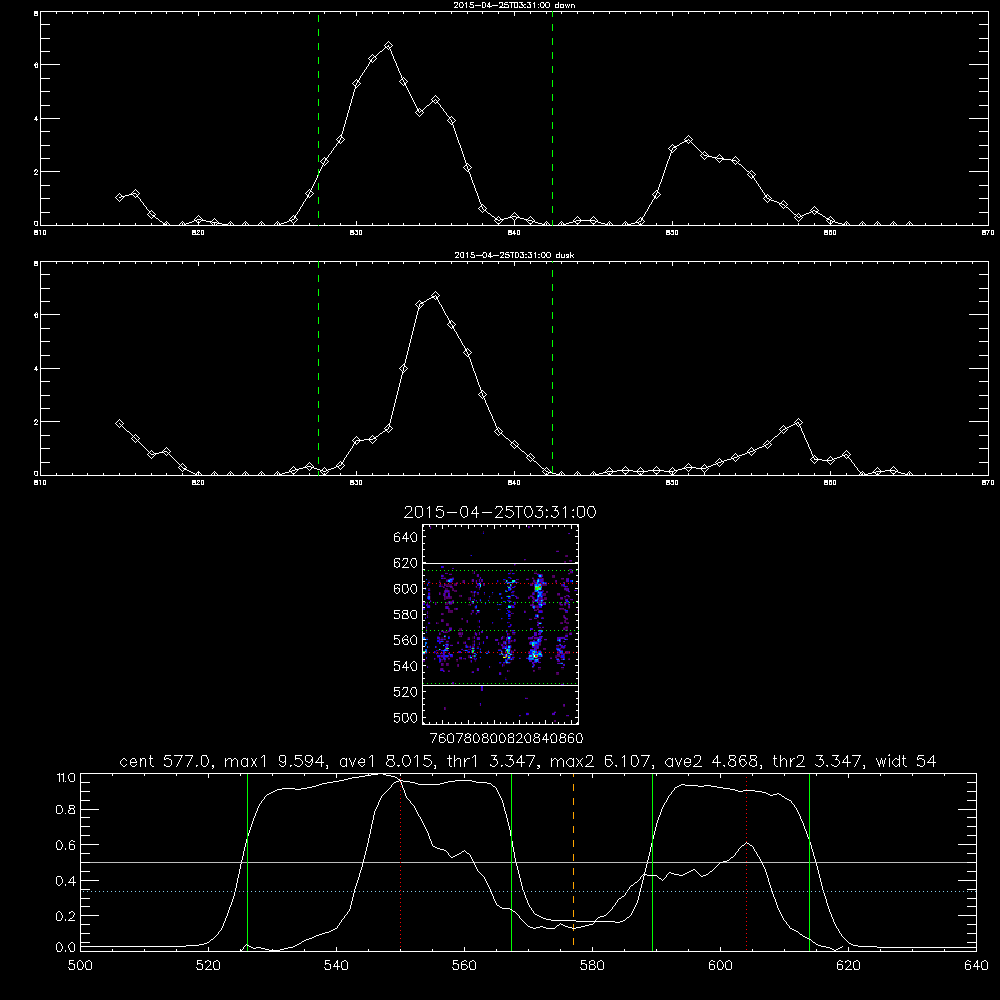The width and height of the screenshot is (1000, 1000).
Task: Click heatmap y-axis label "640"
Action: [406, 537]
